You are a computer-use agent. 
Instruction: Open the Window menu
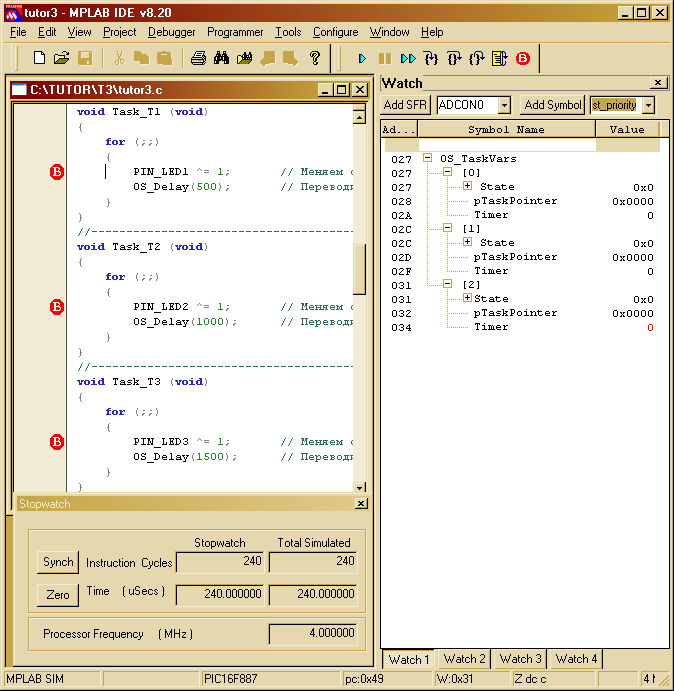[389, 32]
